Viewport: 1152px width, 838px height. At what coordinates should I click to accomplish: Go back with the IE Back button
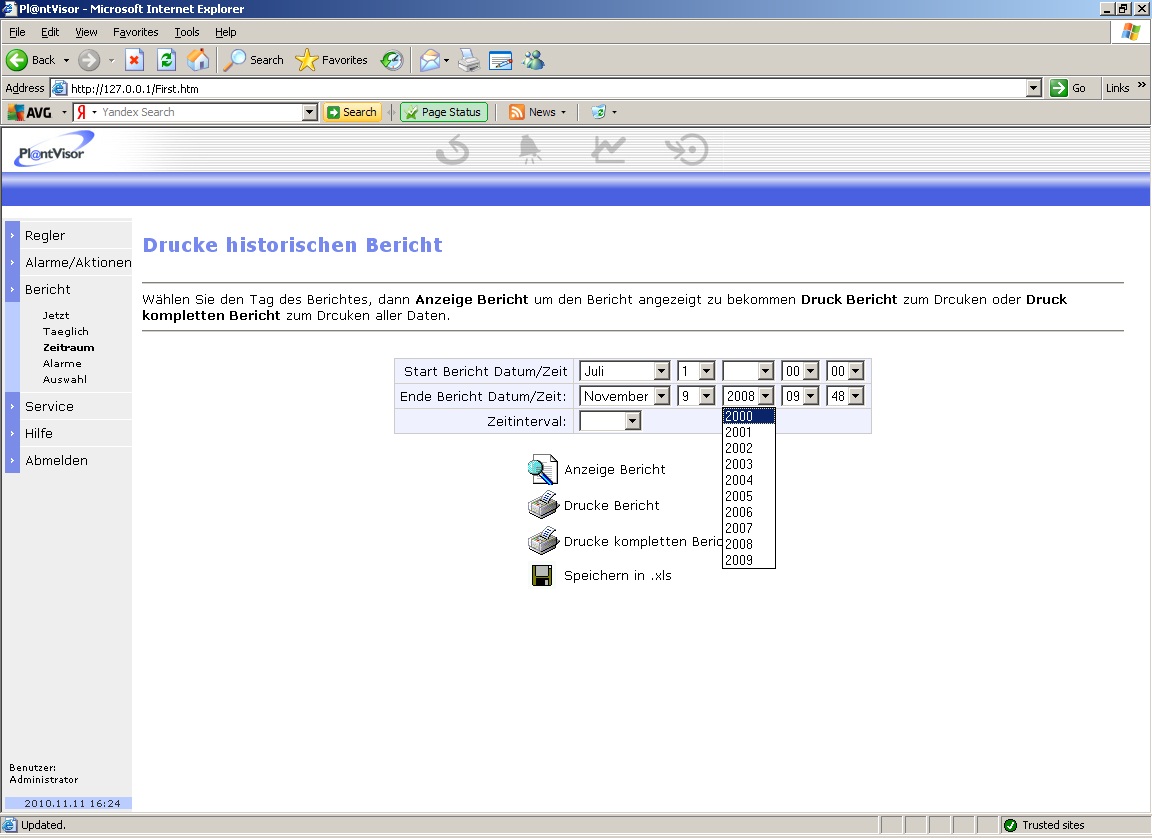pyautogui.click(x=31, y=60)
